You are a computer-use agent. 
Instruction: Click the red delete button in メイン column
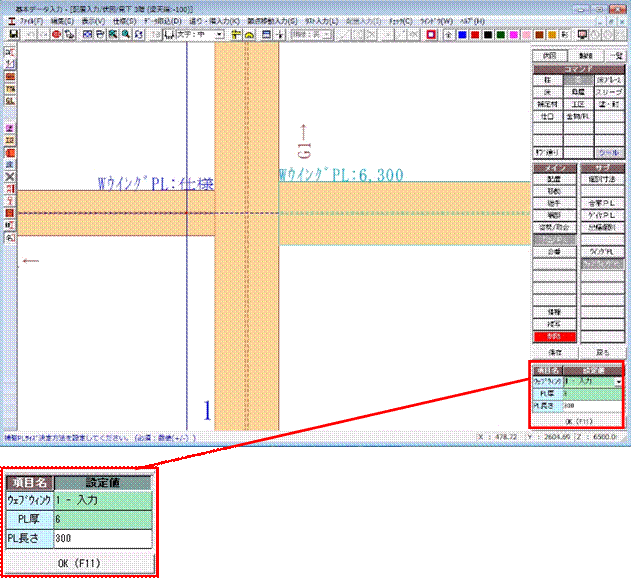click(x=555, y=336)
